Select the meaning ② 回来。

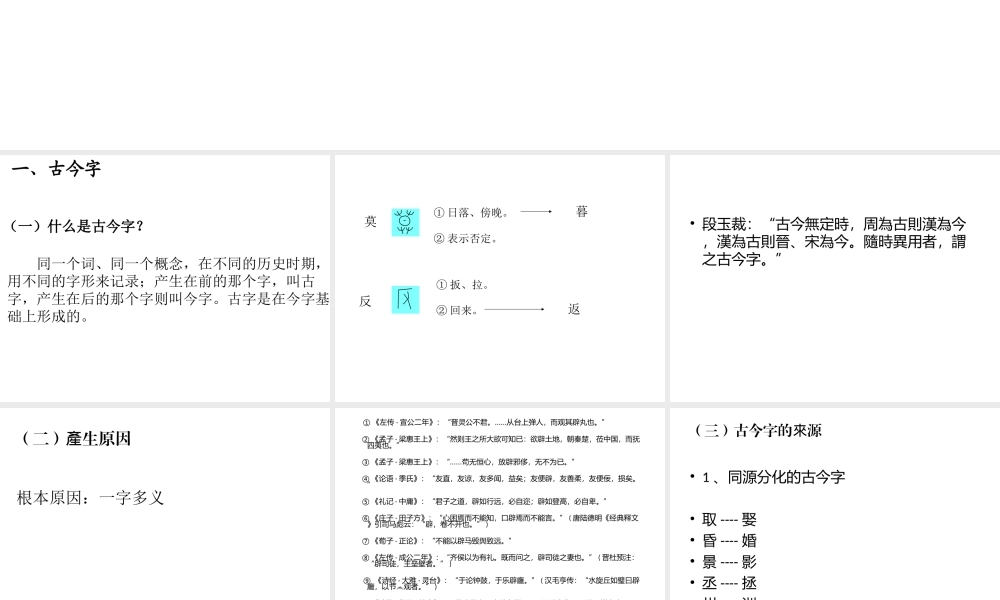457,310
